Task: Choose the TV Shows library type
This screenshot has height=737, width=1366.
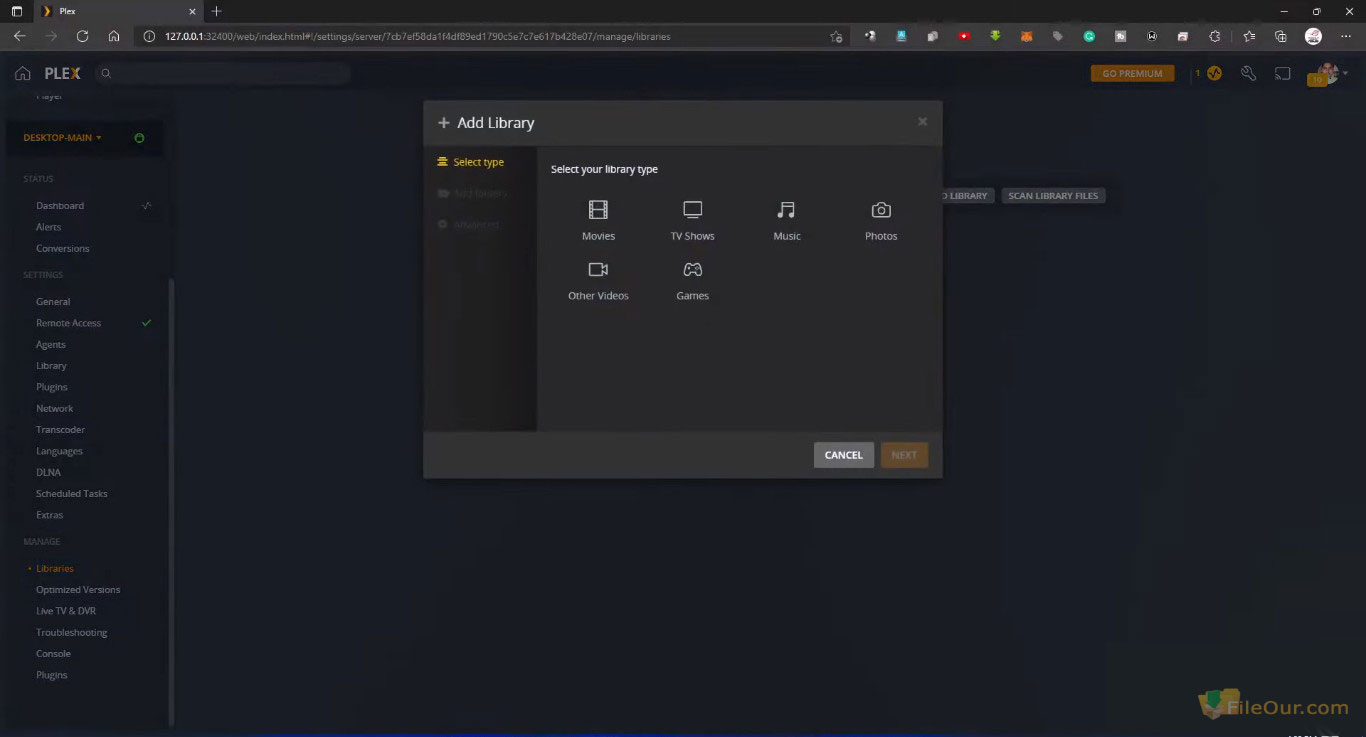Action: [692, 221]
